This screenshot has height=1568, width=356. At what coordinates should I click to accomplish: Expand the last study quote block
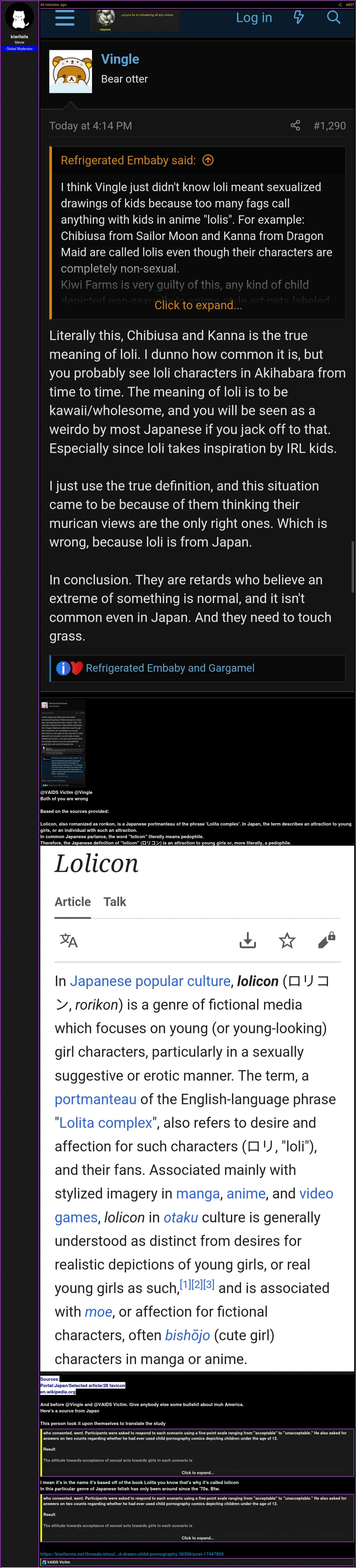[198, 1538]
